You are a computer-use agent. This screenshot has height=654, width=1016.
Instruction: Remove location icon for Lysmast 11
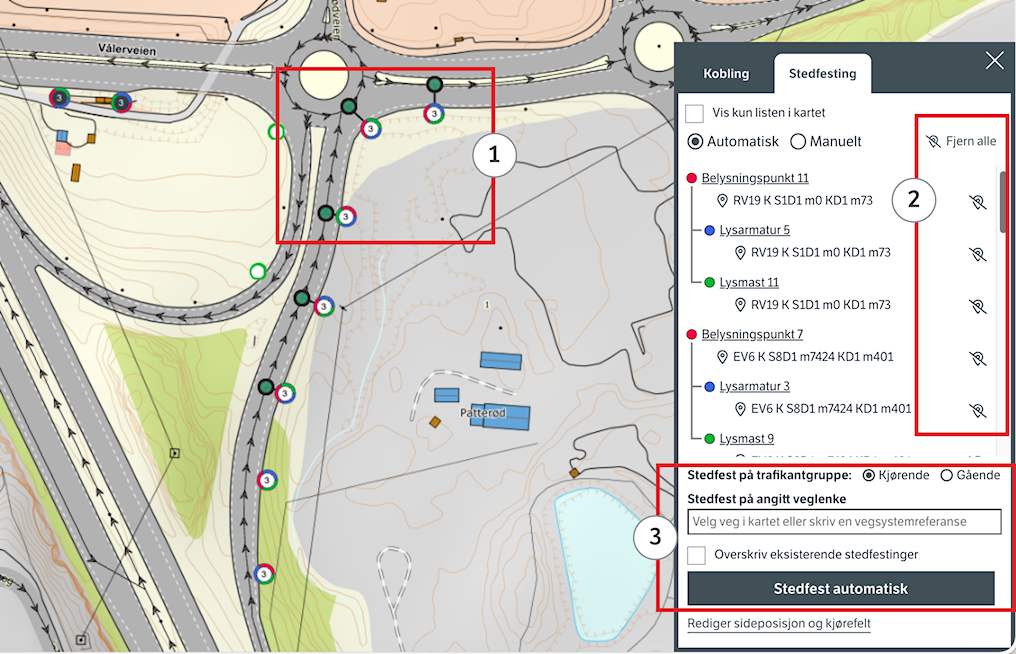click(x=977, y=306)
